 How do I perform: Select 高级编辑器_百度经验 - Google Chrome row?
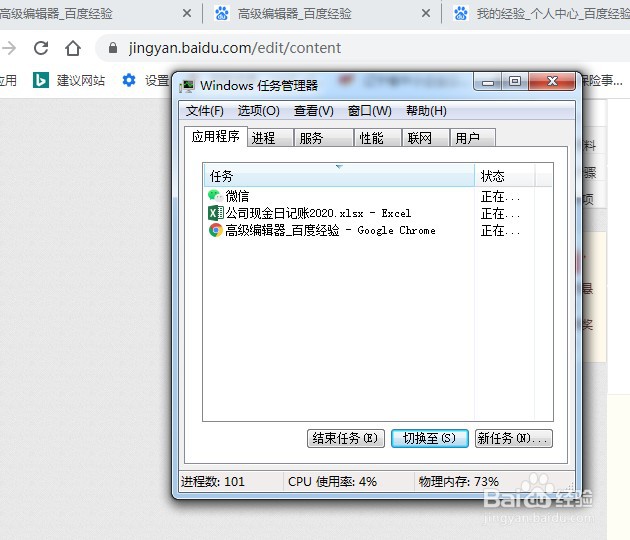coord(378,230)
